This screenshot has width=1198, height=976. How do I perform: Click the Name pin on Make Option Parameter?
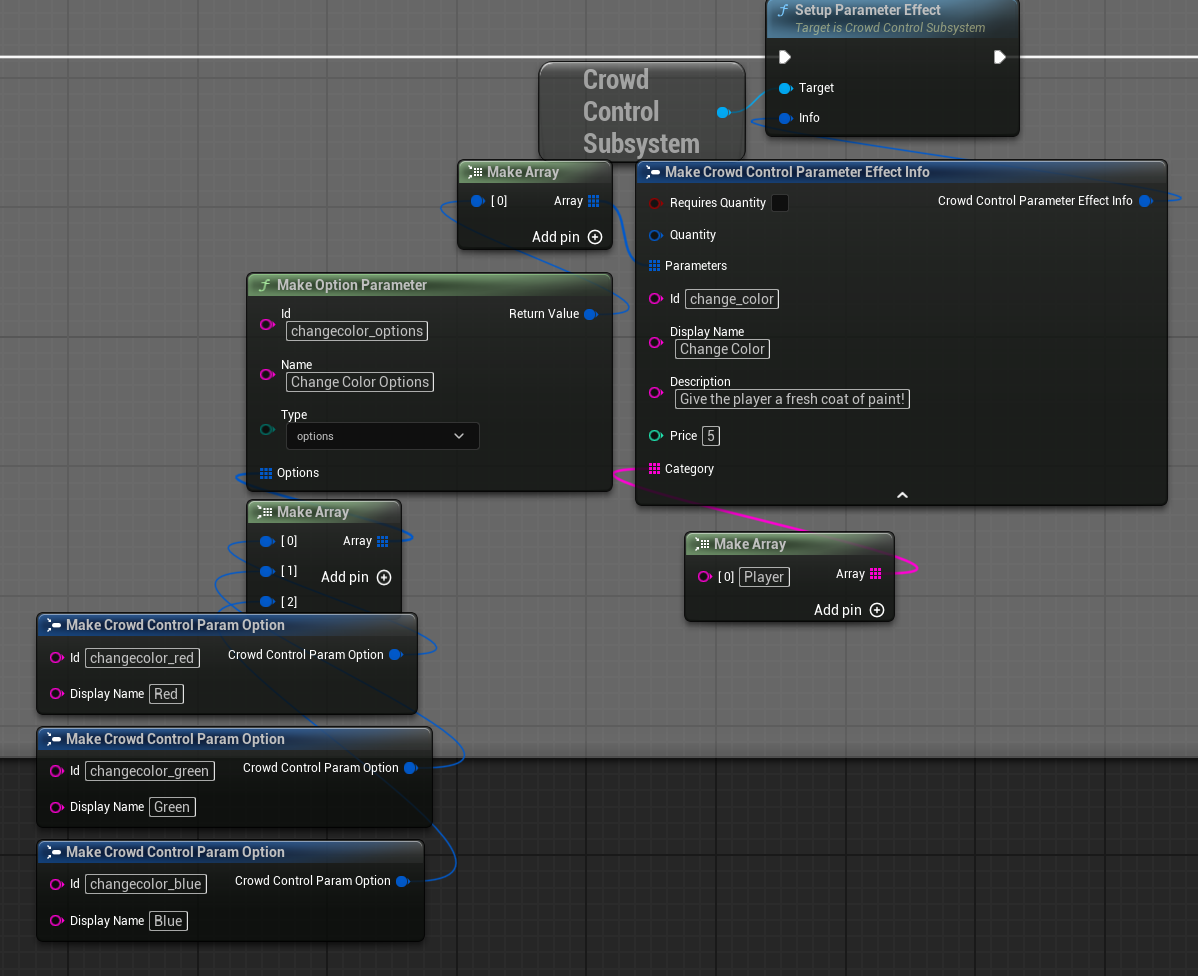pos(267,375)
